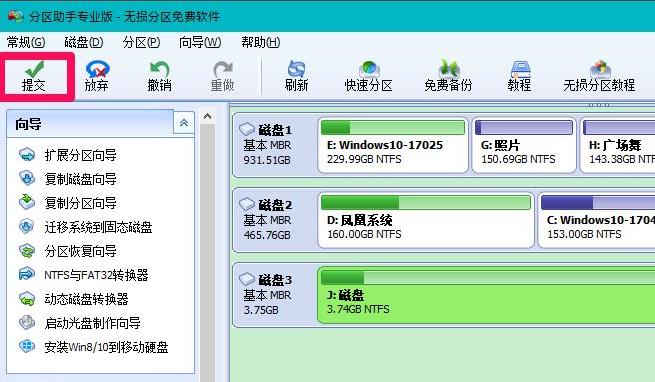
Task: Click the sidebar scroll up arrow
Action: pyautogui.click(x=207, y=117)
